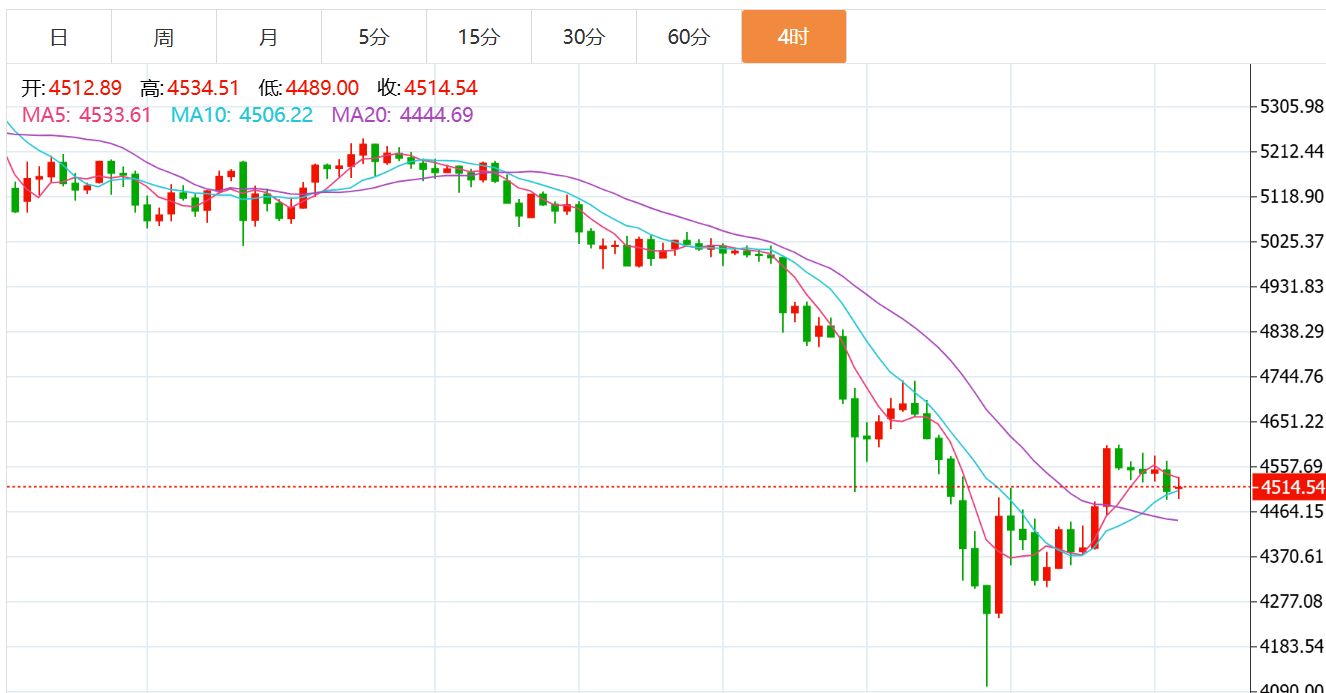Select the MA10 moving average label

point(241,115)
